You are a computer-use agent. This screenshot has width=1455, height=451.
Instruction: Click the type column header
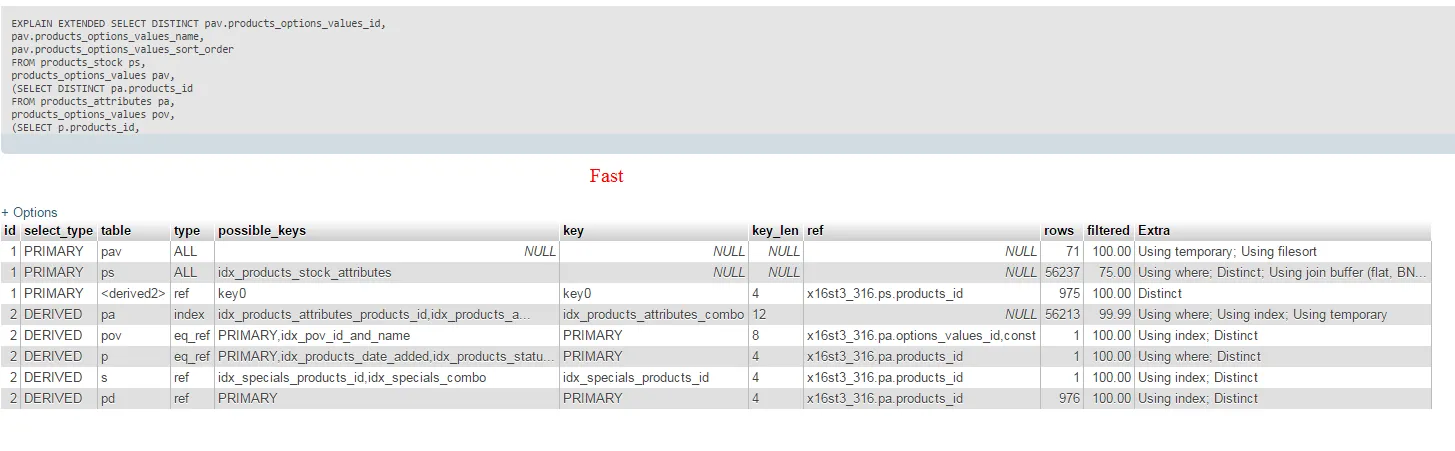point(186,230)
